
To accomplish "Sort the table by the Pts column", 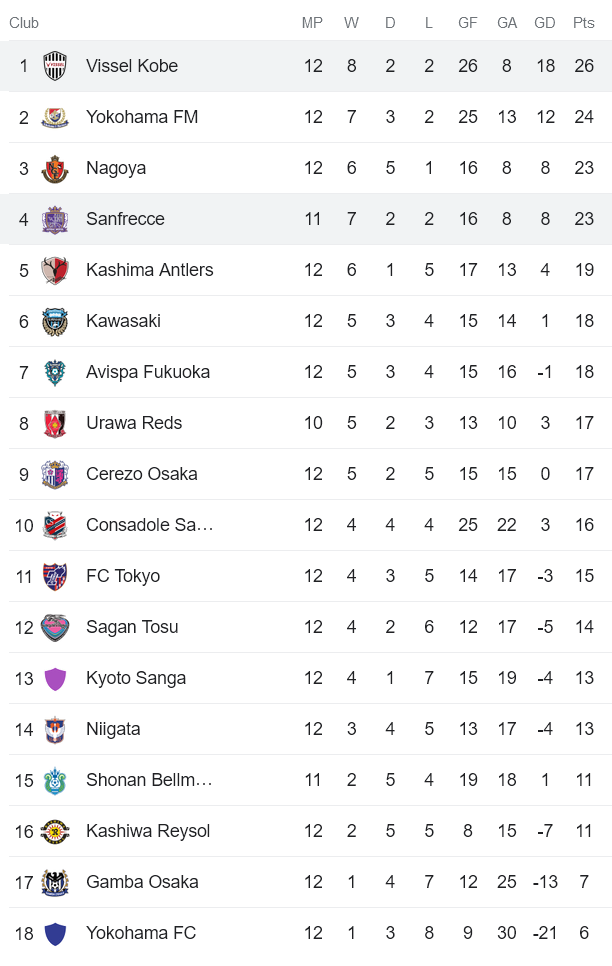I will (x=584, y=23).
